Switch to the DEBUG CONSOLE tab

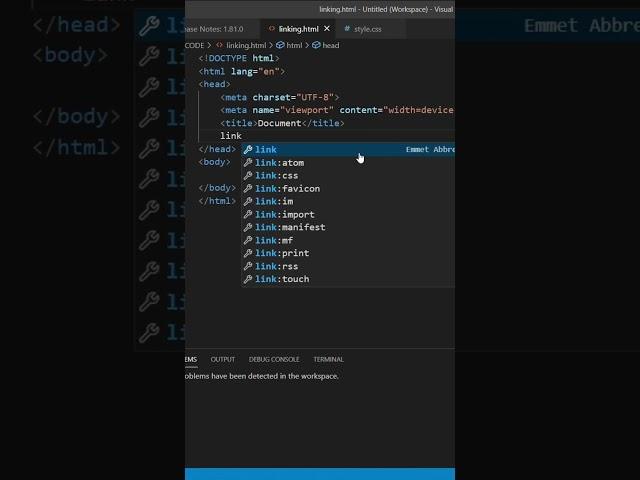click(x=274, y=359)
